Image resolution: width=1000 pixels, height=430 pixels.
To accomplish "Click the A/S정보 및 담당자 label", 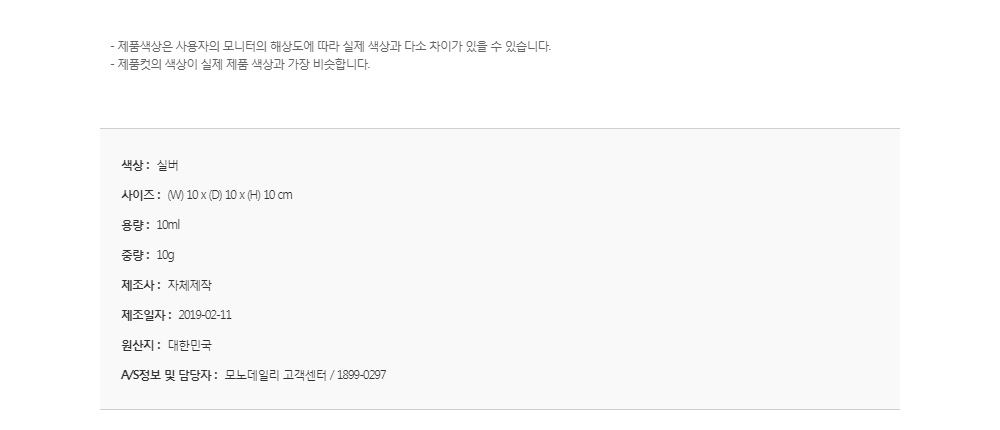I will 169,375.
